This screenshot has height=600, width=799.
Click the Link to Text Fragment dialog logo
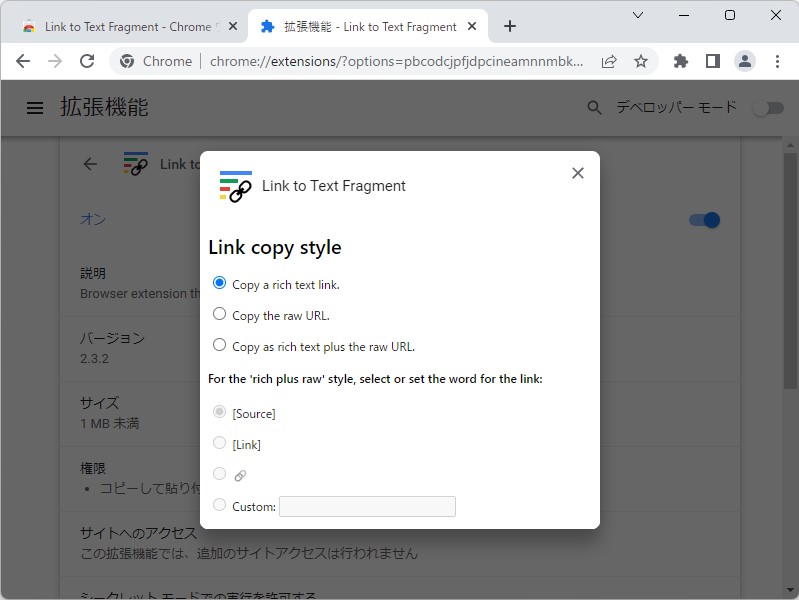pos(235,186)
